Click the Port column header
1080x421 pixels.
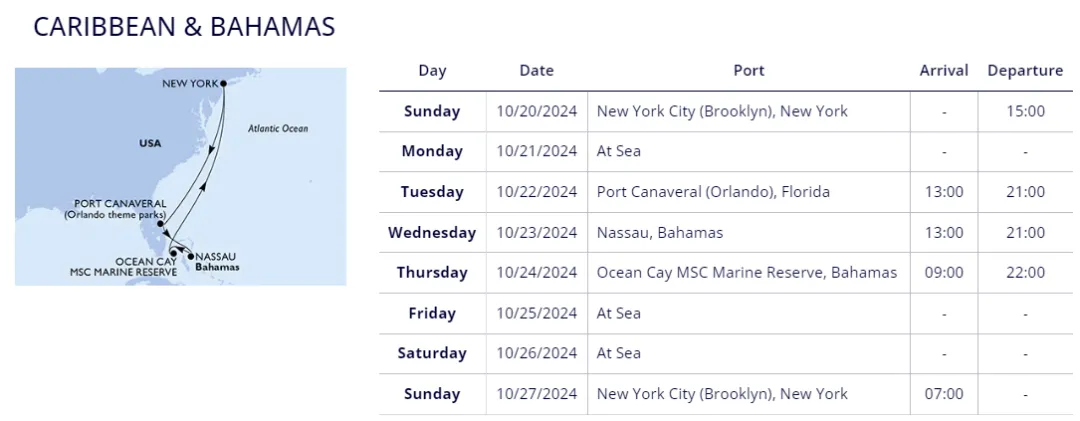tap(749, 70)
